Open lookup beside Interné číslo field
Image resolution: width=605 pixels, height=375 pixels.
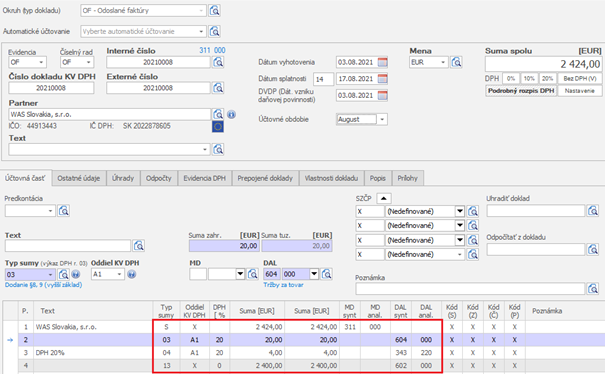218,62
